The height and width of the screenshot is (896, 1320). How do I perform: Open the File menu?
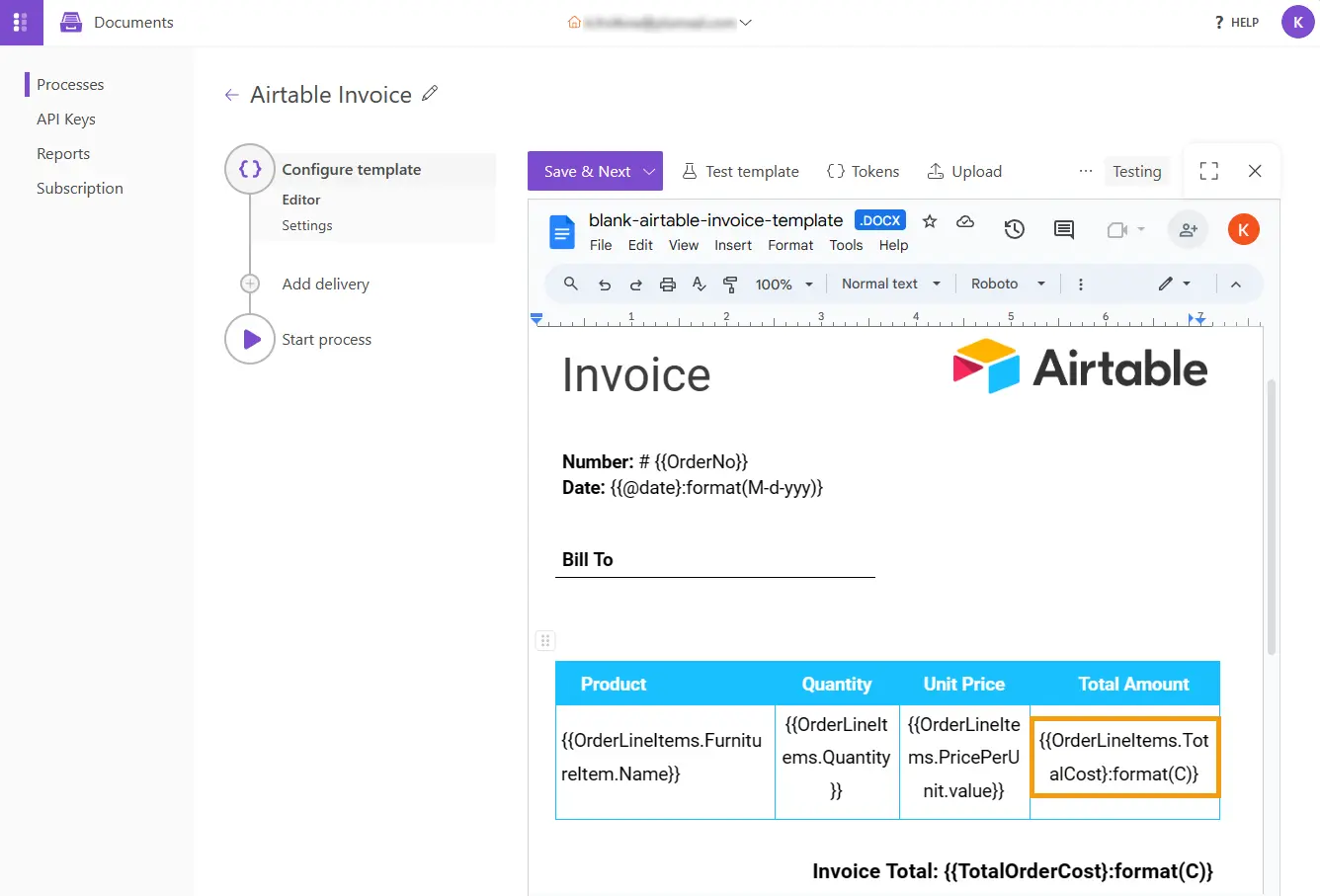click(601, 245)
